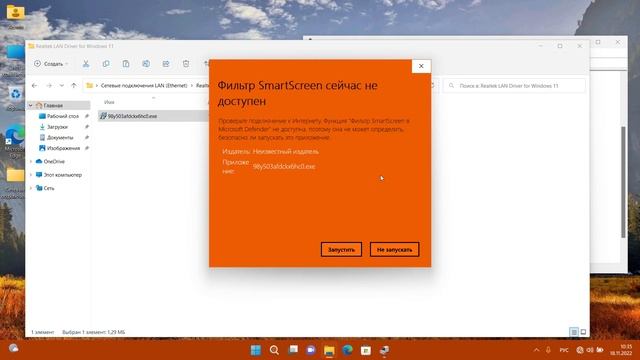Click the Cut scissors icon in Explorer toolbar
The width and height of the screenshot is (640, 360).
[86, 64]
